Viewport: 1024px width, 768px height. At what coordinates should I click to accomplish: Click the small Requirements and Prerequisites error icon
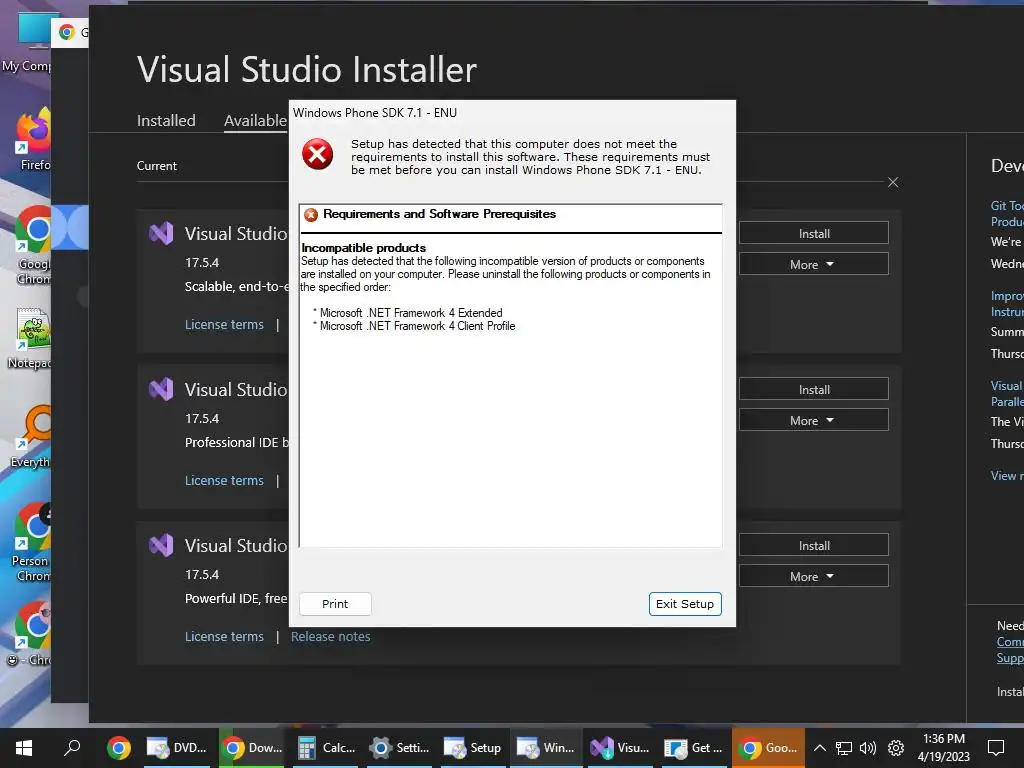pos(311,214)
